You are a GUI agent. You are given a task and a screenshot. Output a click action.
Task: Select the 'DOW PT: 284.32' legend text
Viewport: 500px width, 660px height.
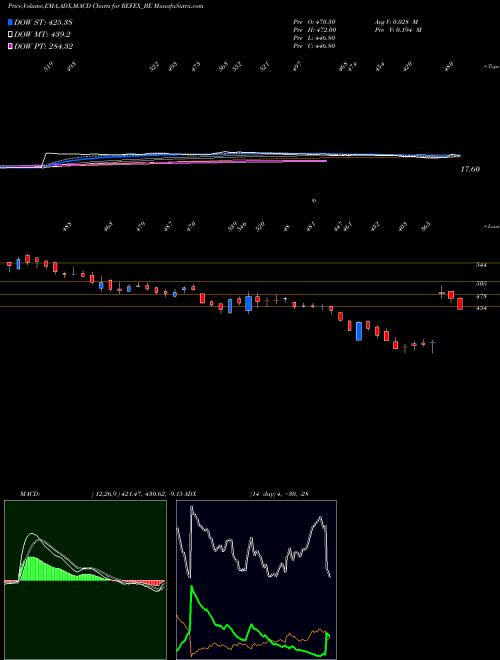click(43, 46)
